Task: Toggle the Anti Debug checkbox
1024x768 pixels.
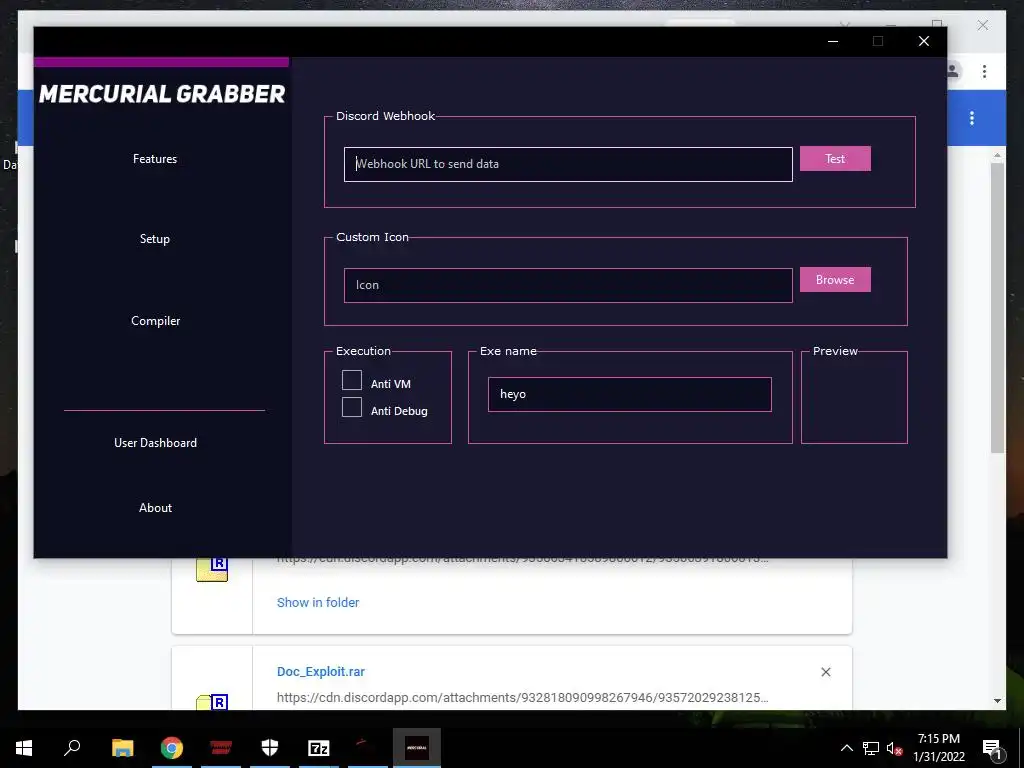Action: click(352, 407)
